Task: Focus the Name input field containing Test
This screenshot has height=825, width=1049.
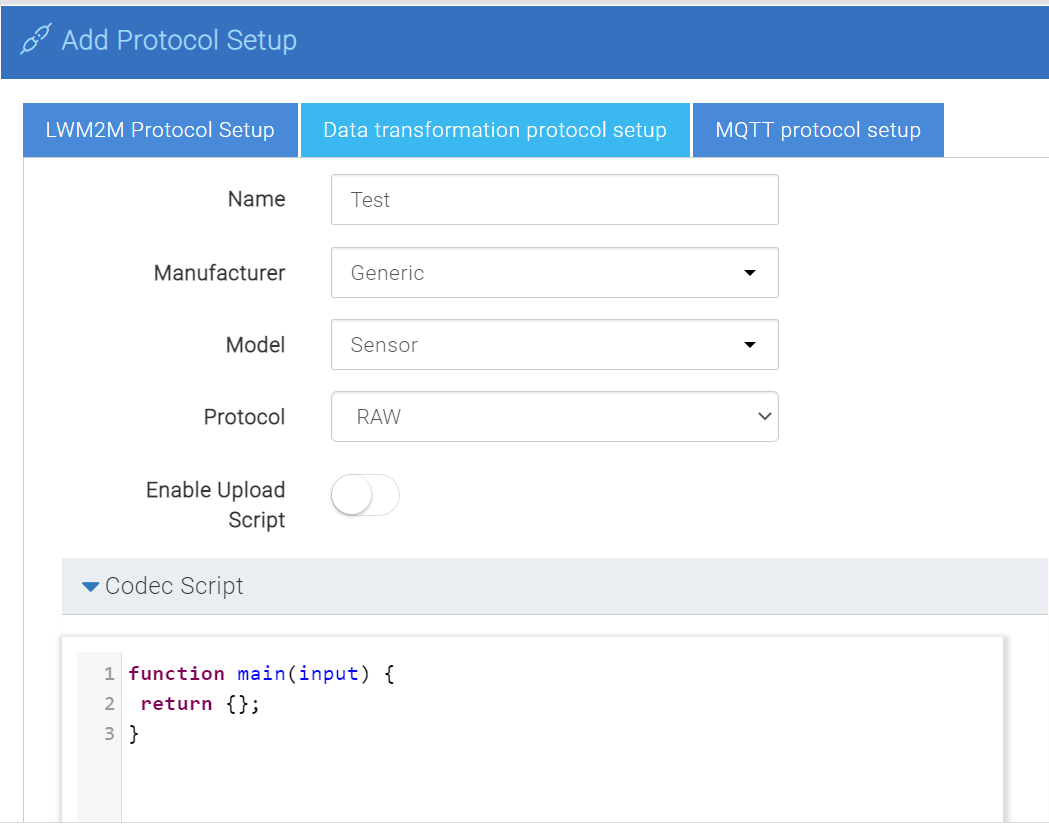Action: coord(554,200)
